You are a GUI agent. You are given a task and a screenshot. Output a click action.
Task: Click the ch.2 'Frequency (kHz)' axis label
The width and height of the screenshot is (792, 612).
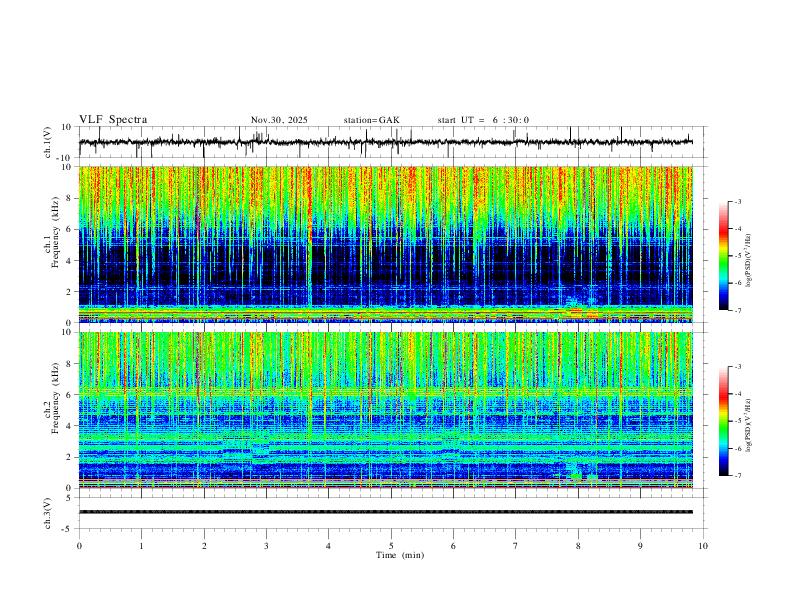55,398
